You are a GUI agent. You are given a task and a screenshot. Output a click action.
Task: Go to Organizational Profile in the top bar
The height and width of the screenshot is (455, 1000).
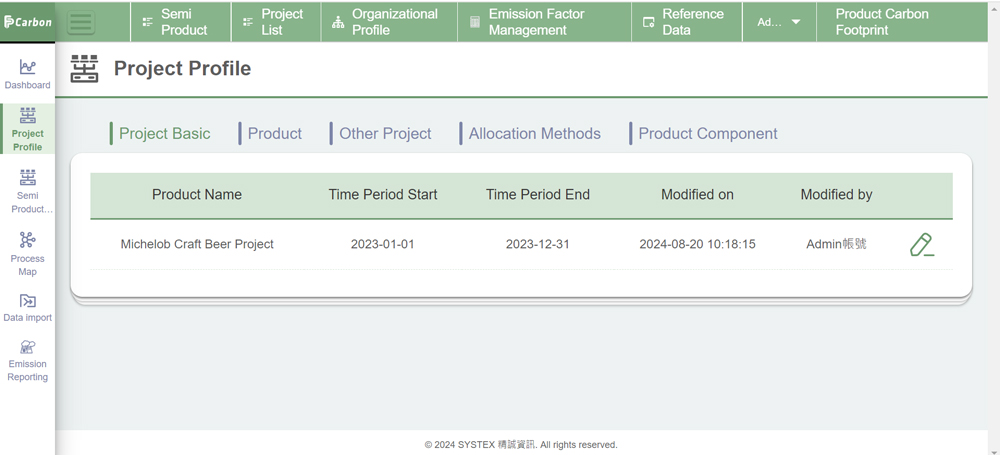tap(388, 22)
